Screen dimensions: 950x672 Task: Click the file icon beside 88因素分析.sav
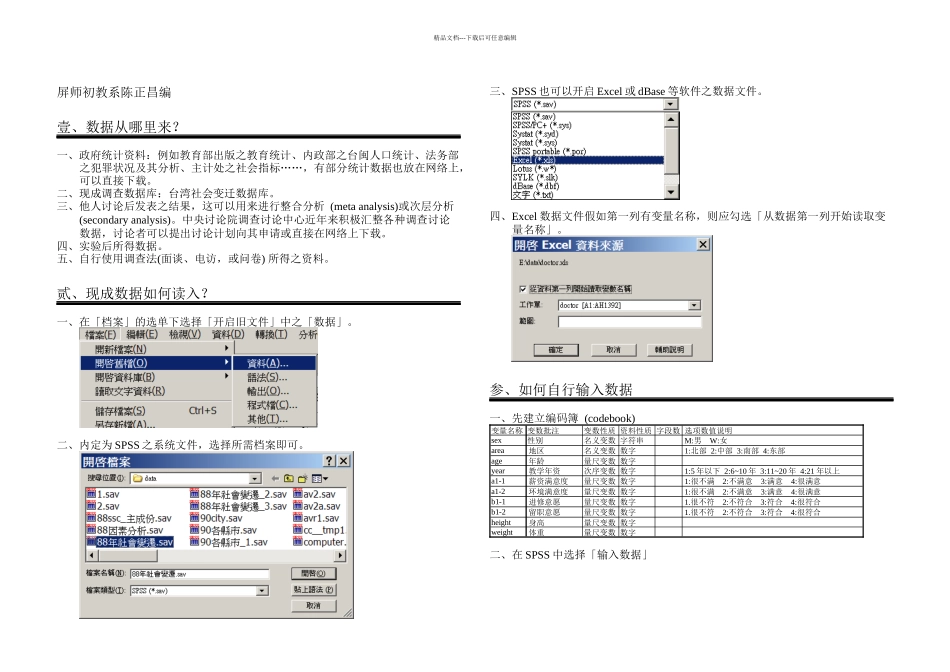pos(91,530)
